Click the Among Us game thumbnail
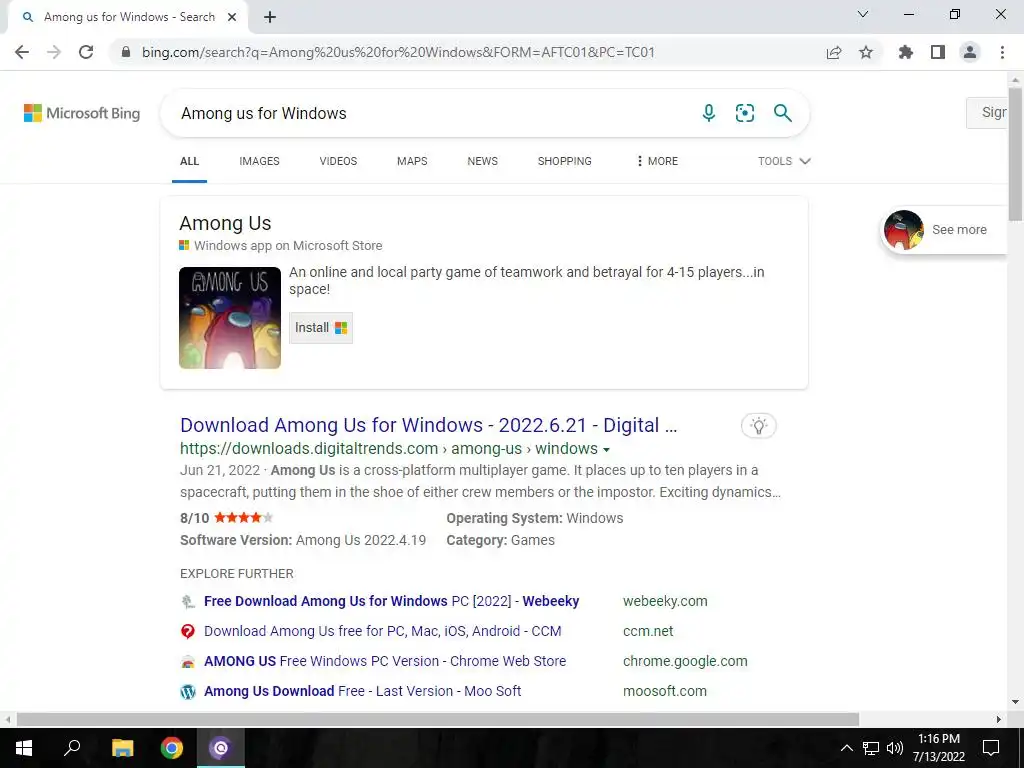The height and width of the screenshot is (768, 1024). point(230,318)
